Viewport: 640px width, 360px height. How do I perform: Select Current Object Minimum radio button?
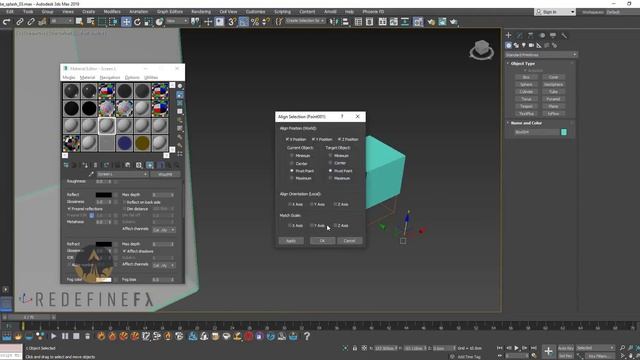pyautogui.click(x=291, y=156)
